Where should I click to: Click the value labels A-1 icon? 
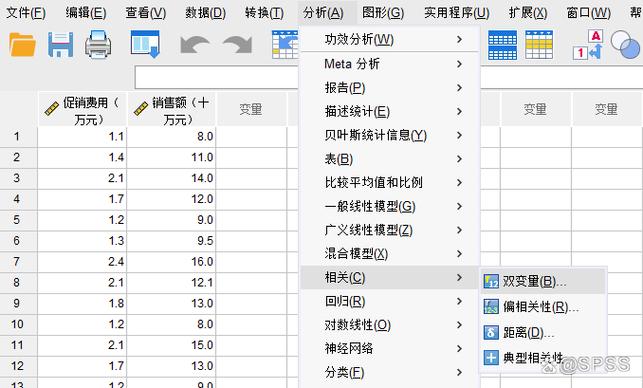[588, 45]
